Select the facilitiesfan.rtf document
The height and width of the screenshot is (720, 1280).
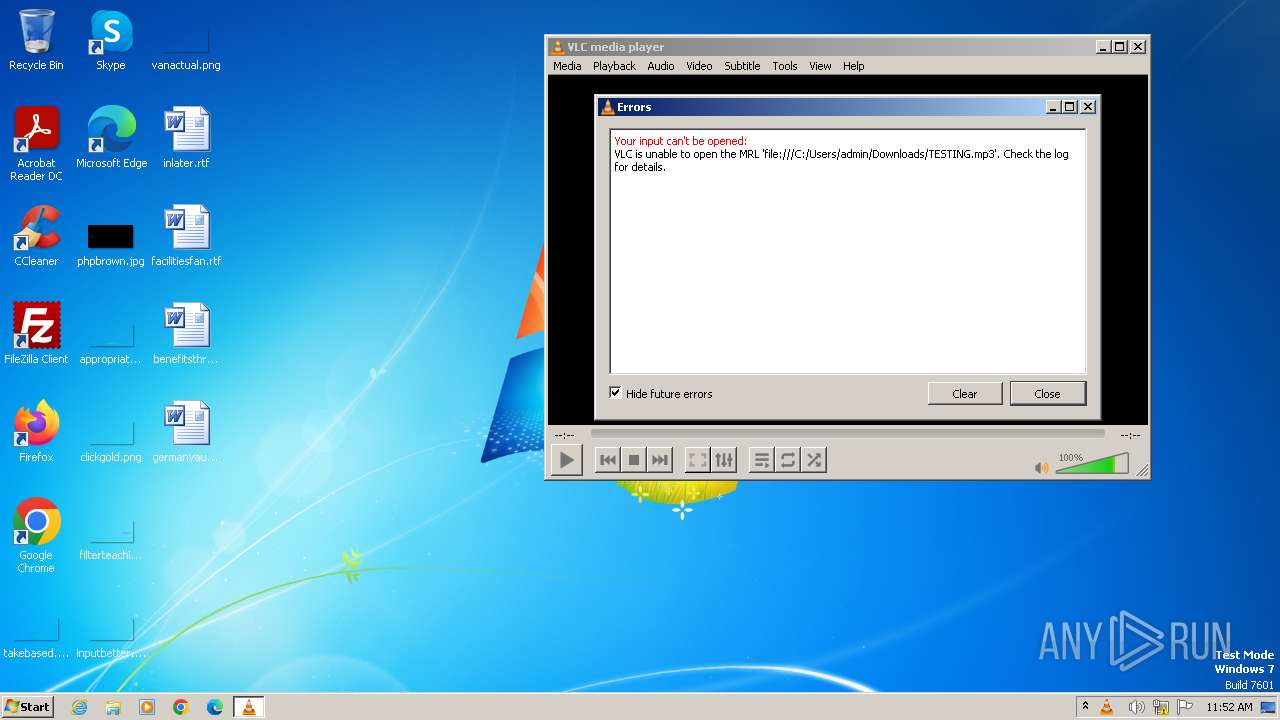coord(186,236)
